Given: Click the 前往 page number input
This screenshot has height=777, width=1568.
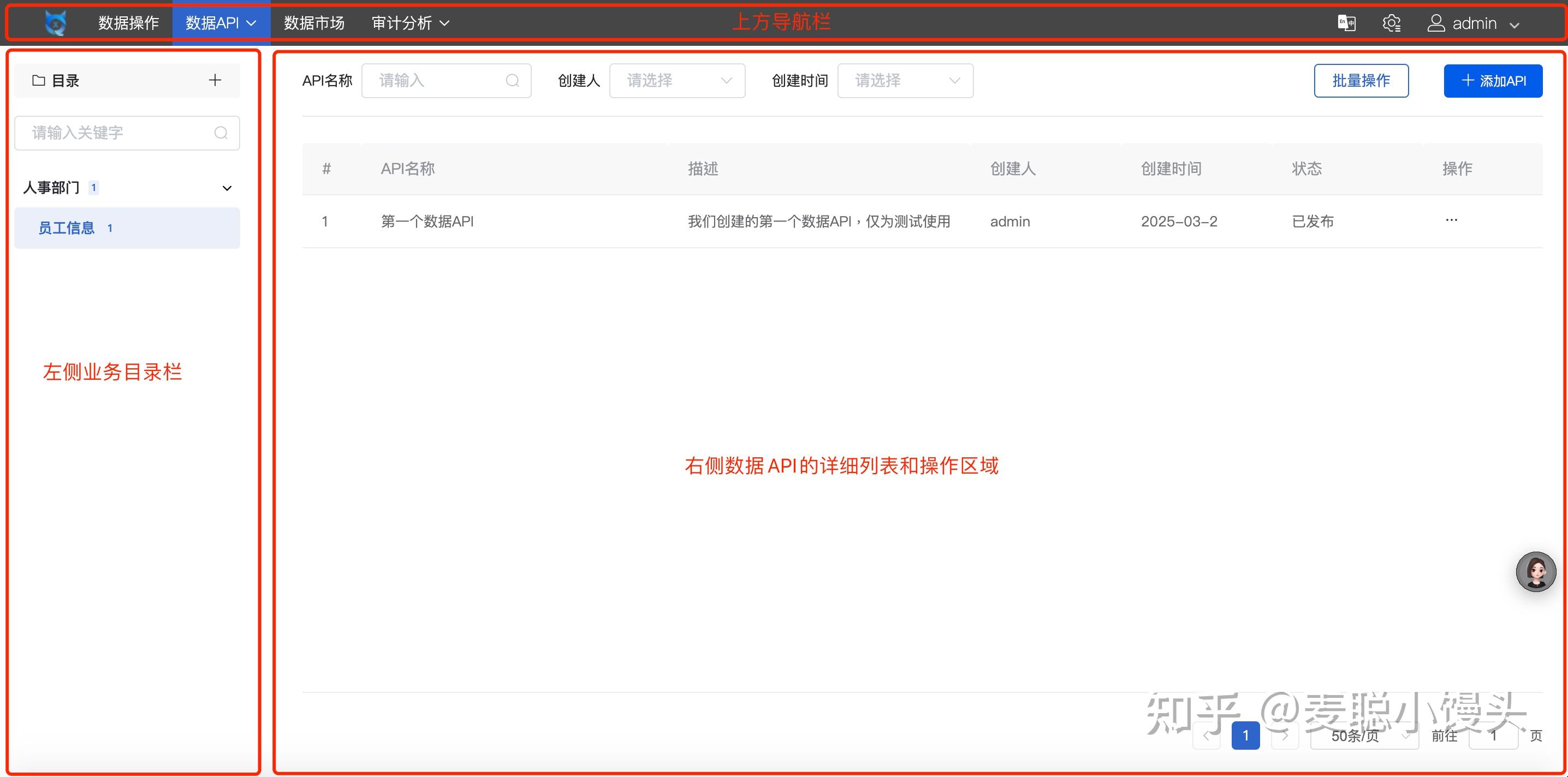Looking at the screenshot, I should pyautogui.click(x=1493, y=736).
